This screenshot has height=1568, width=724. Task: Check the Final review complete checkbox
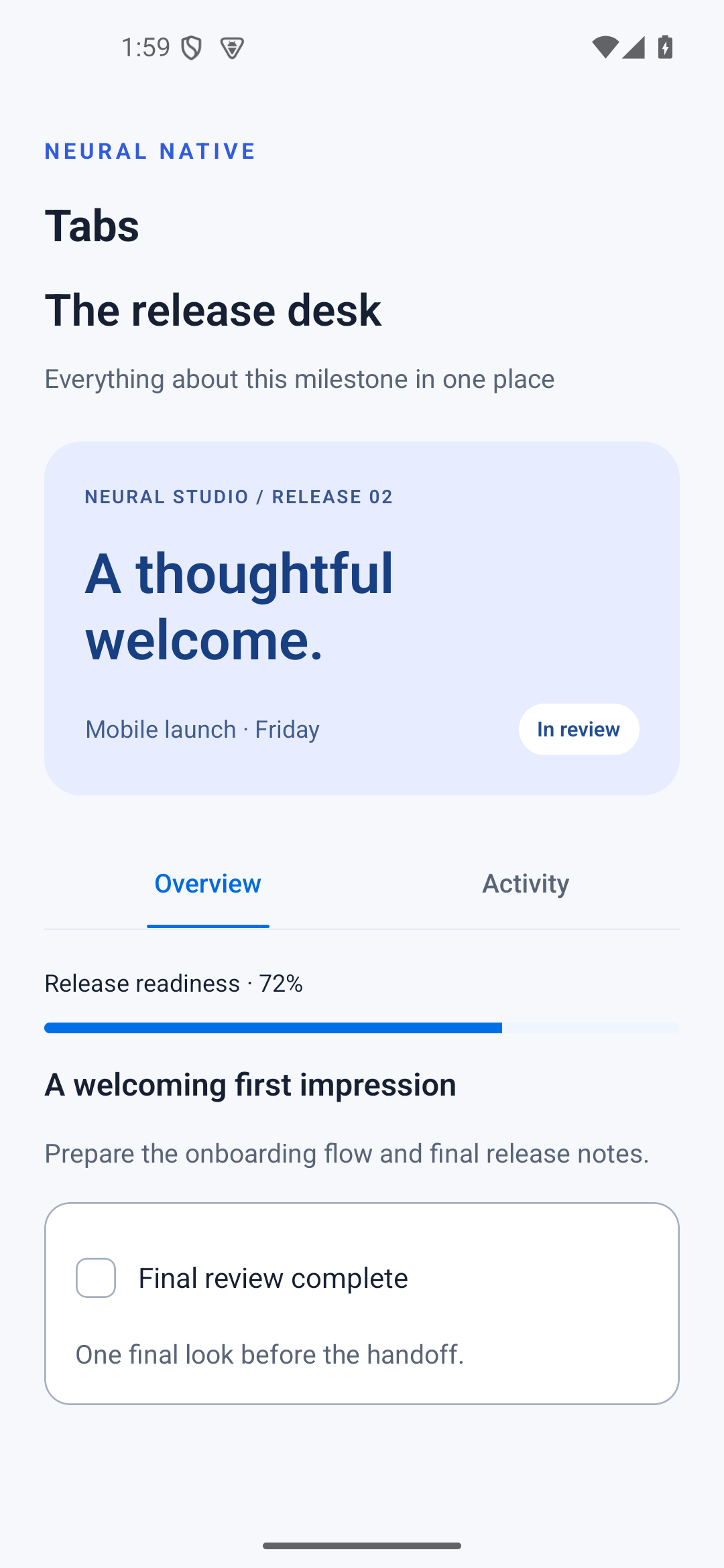pyautogui.click(x=96, y=1278)
